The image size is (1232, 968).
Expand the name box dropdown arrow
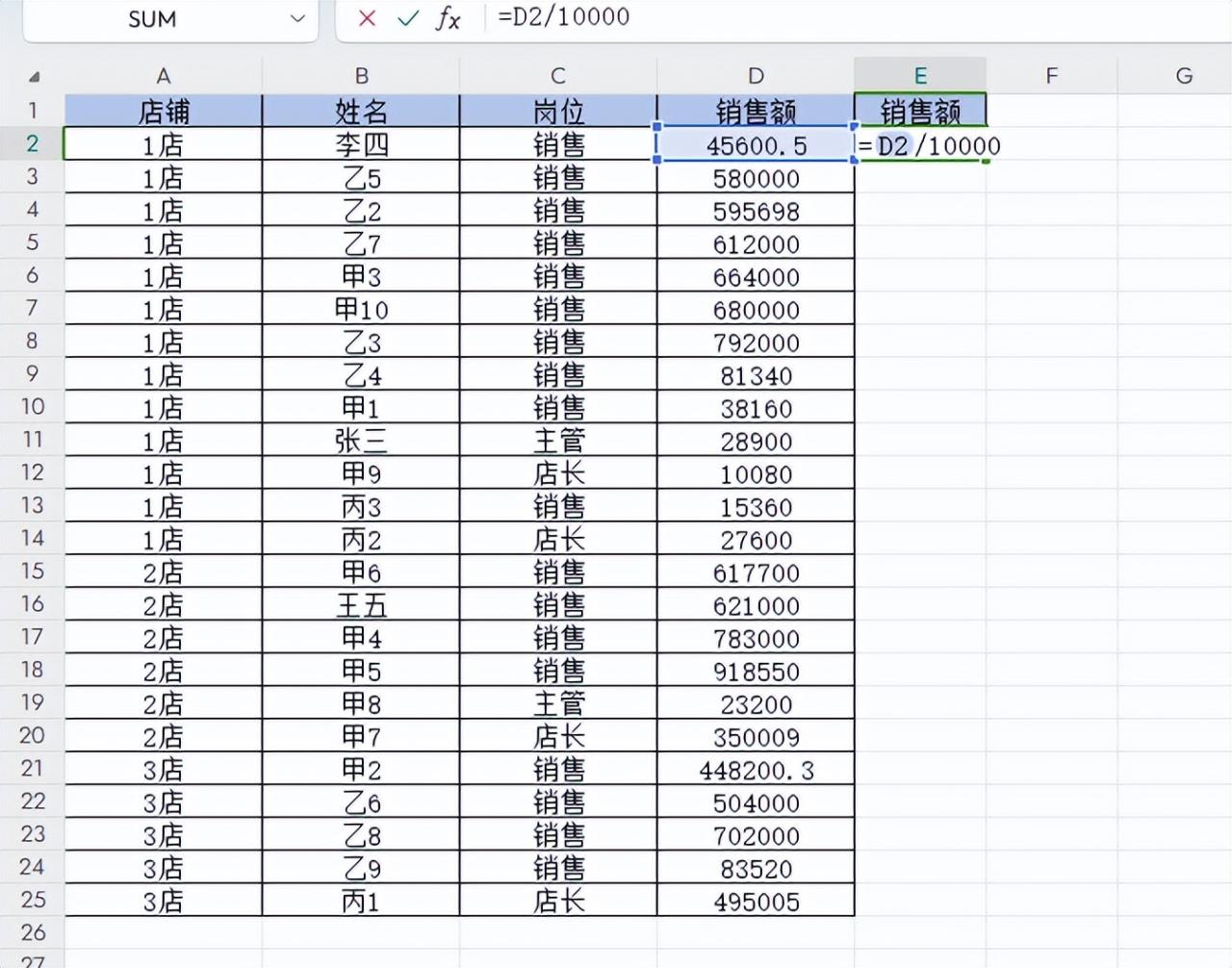(297, 18)
